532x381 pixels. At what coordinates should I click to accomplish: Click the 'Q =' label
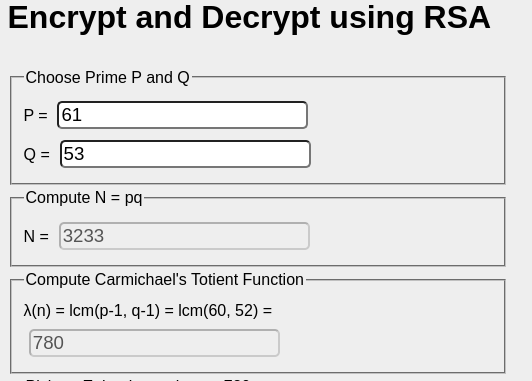[x=37, y=154]
